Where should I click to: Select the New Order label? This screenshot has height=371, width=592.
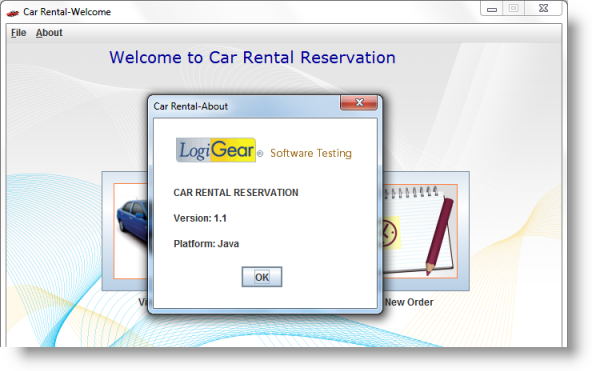click(x=409, y=302)
